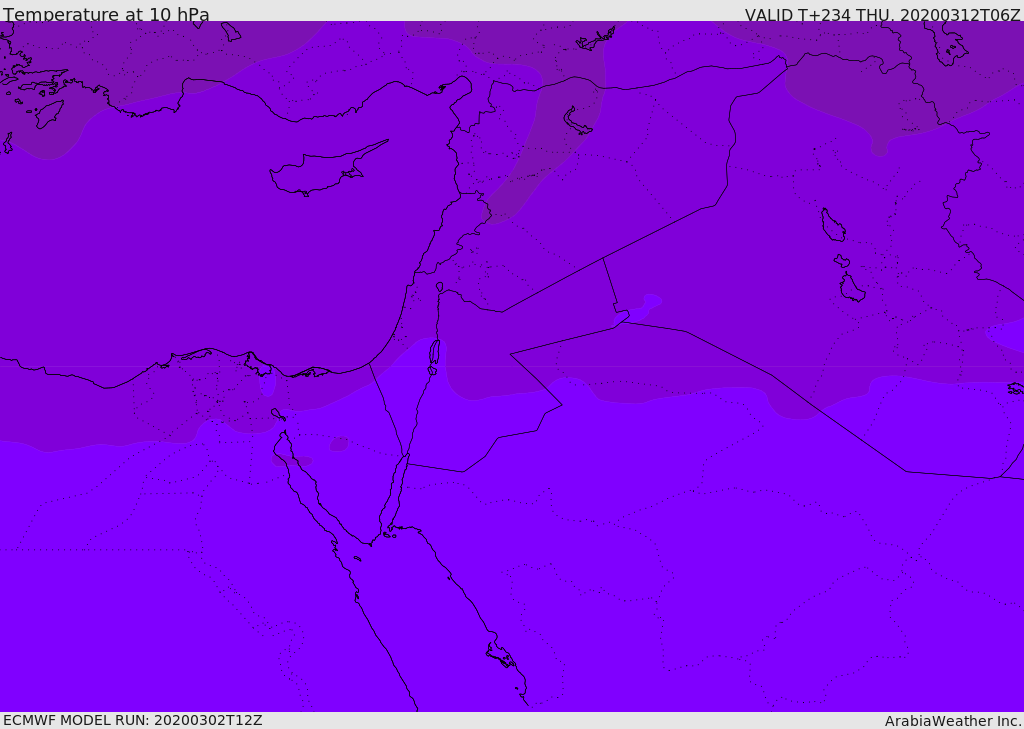This screenshot has height=729, width=1024.
Task: Click the large lake in northern Syria
Action: point(577,121)
